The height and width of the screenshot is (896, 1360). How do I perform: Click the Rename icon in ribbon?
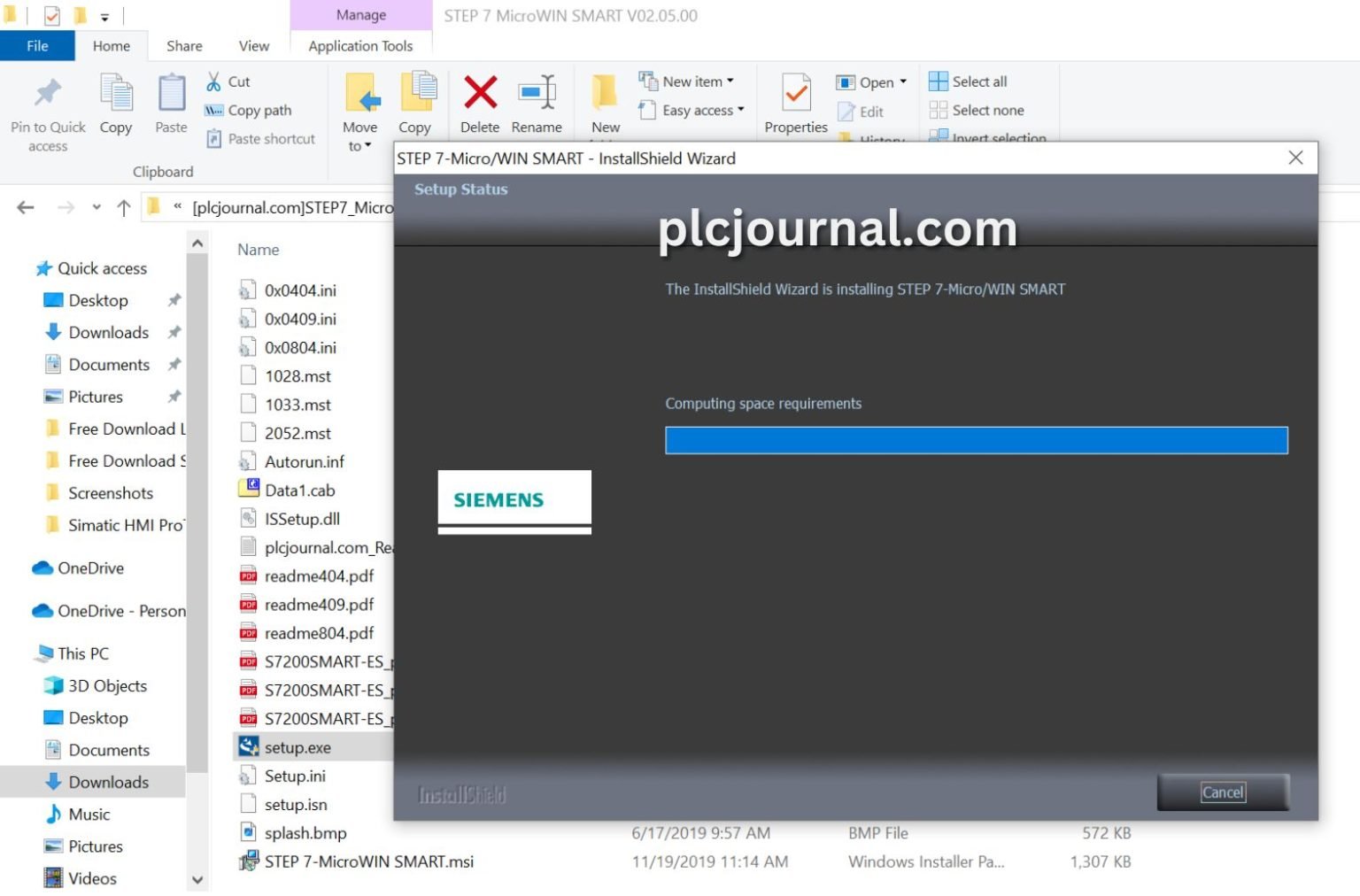coord(537,93)
